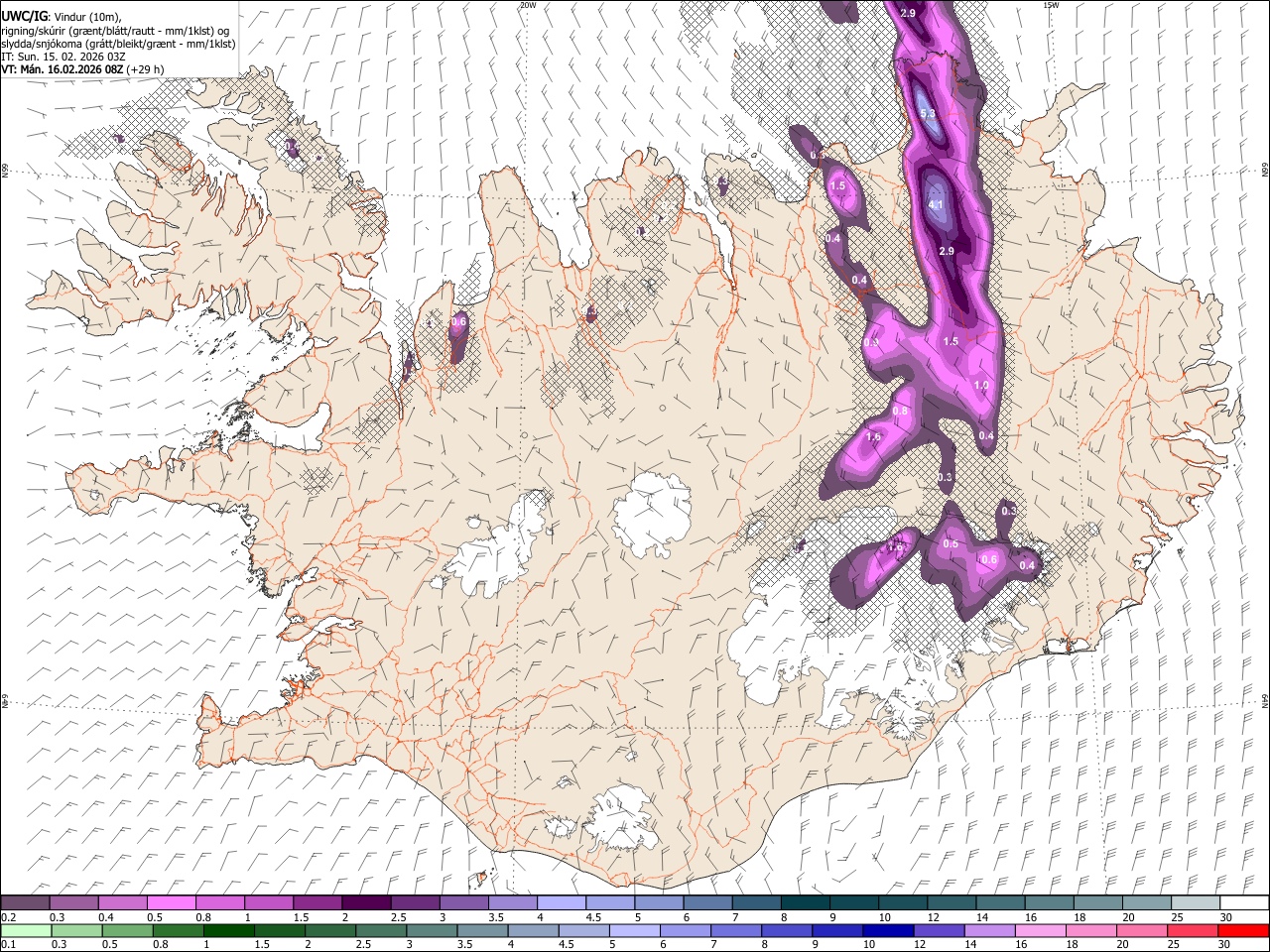
Task: Click the '20W' longitude label at top
Action: point(529,5)
